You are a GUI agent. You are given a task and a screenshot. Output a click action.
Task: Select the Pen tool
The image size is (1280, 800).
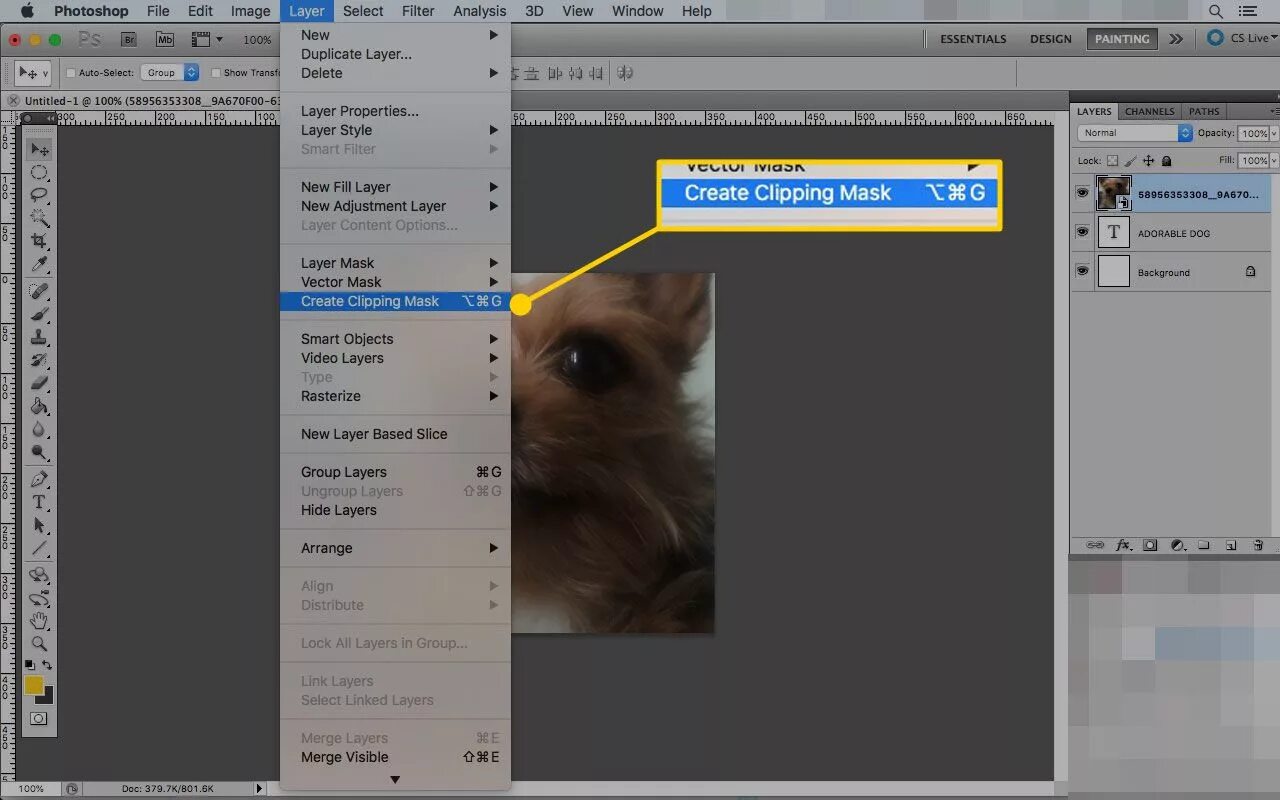click(x=39, y=479)
